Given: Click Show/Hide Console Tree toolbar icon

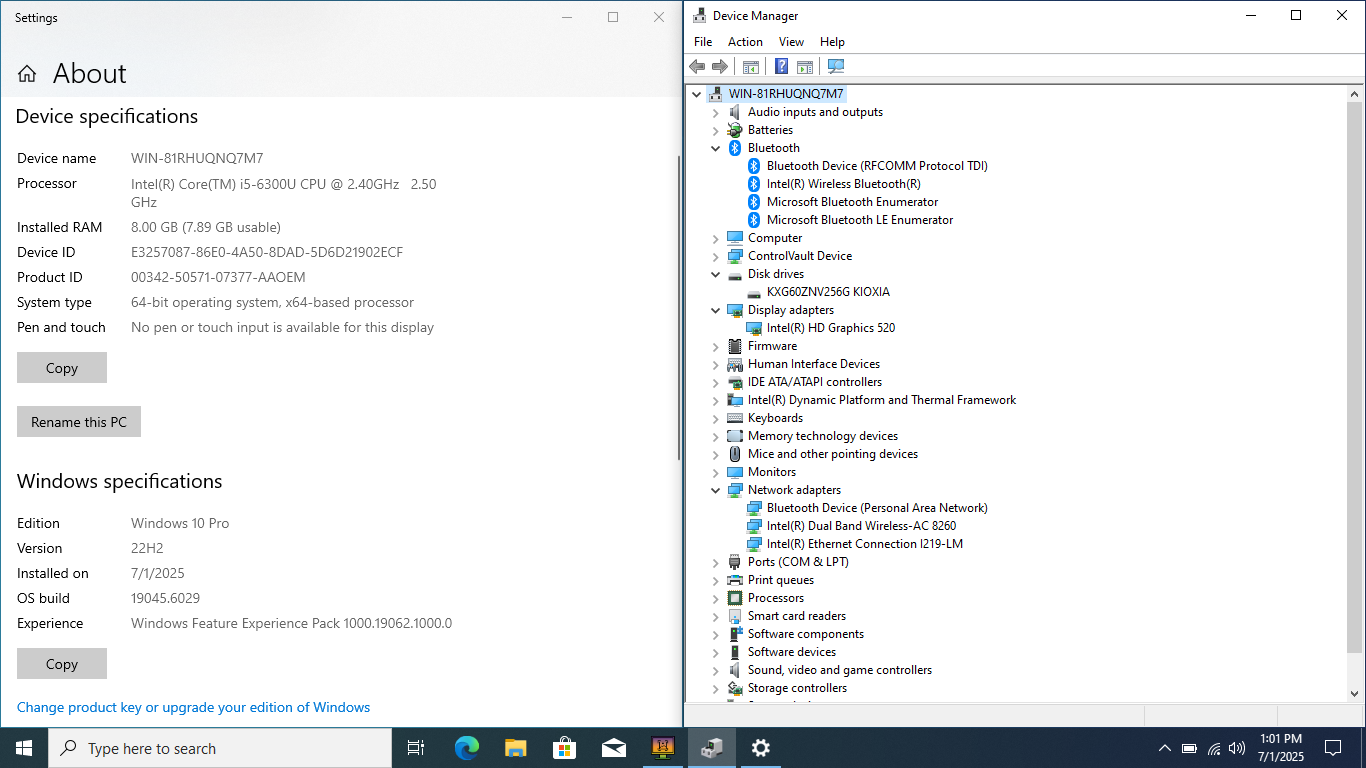Looking at the screenshot, I should (750, 67).
